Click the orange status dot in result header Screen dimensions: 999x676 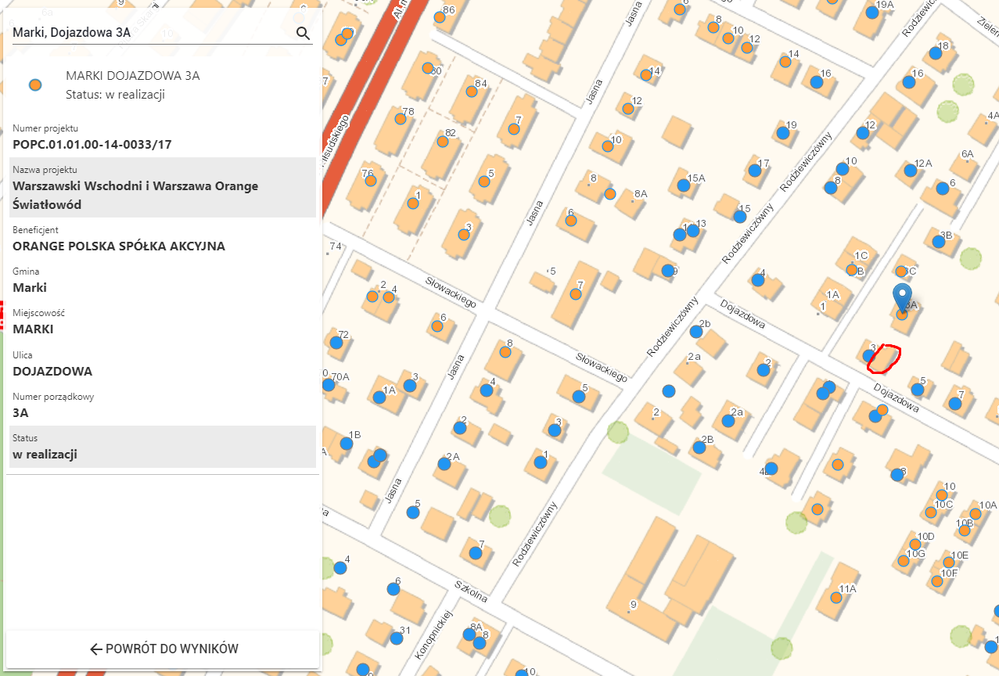(35, 85)
